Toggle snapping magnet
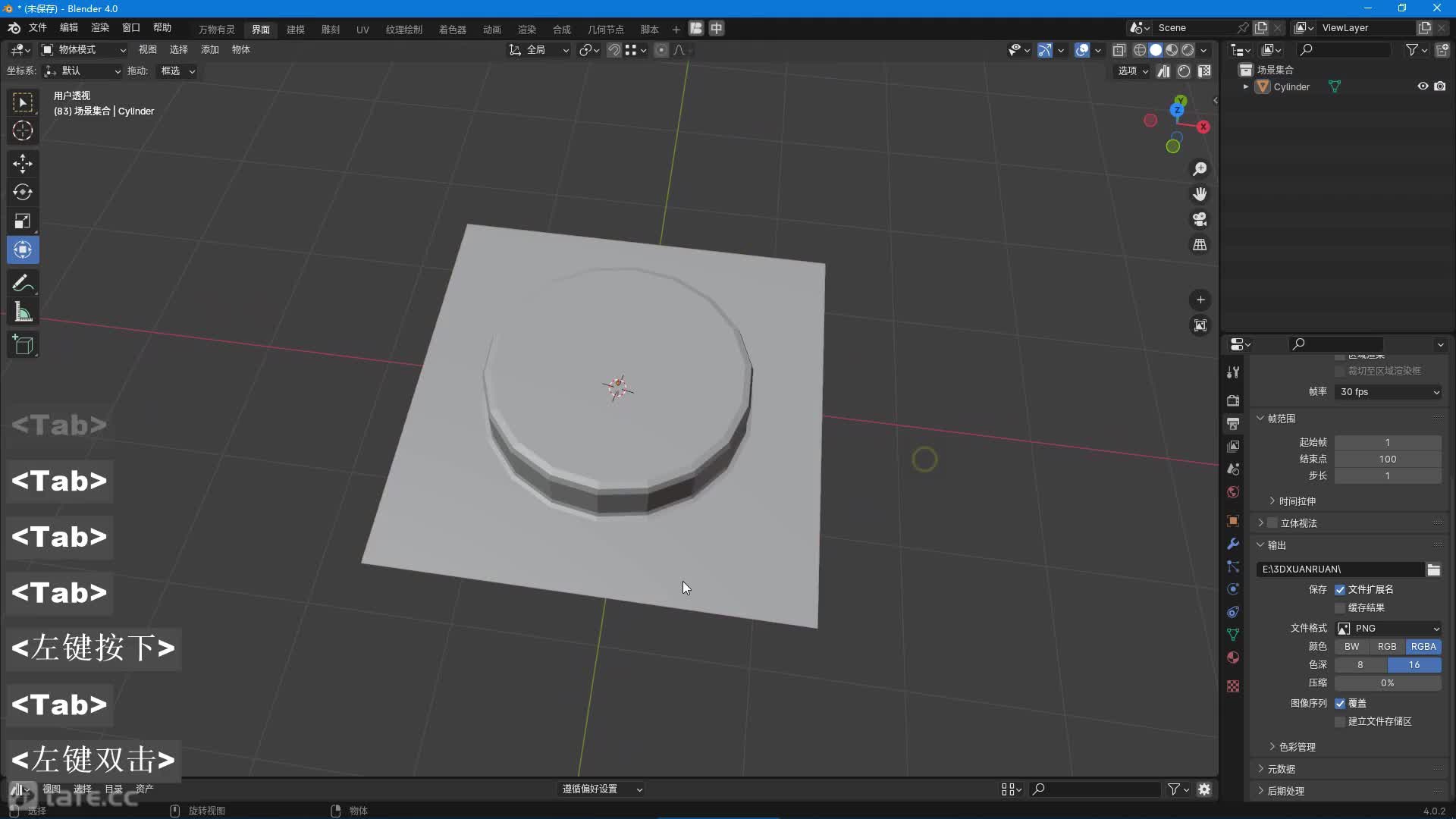The image size is (1456, 819). point(614,50)
